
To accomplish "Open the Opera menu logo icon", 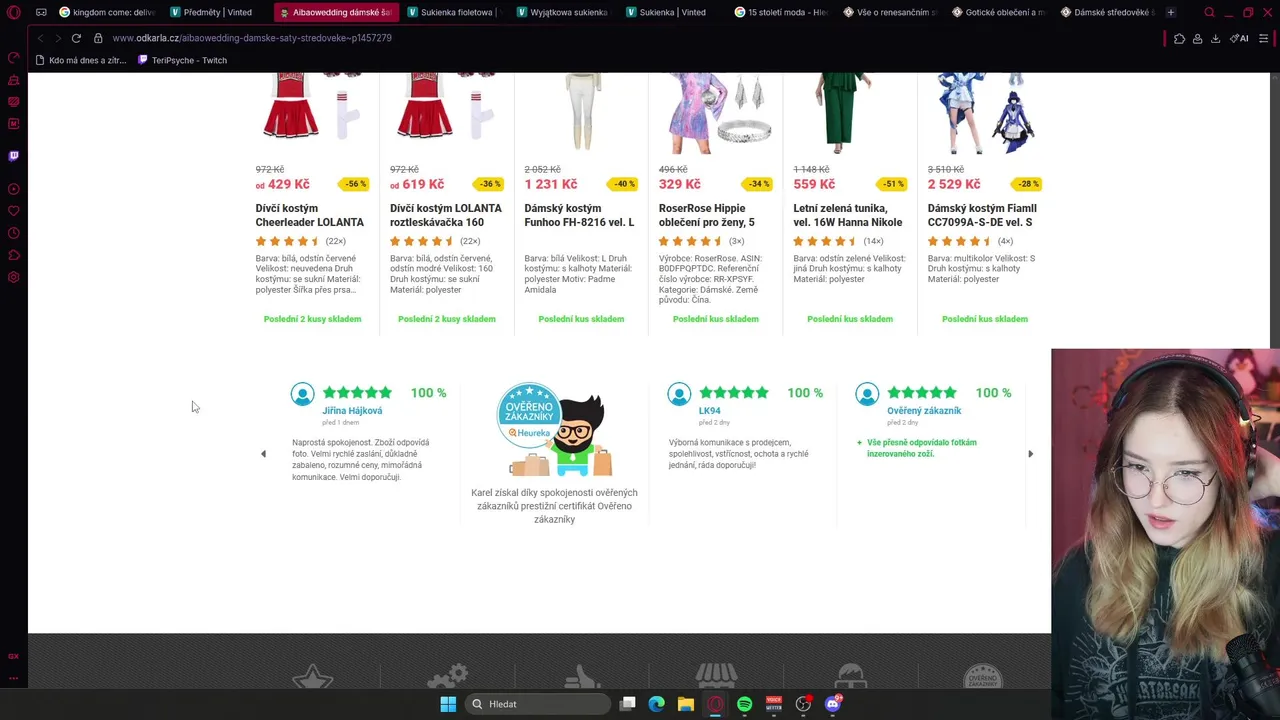I will pyautogui.click(x=14, y=12).
